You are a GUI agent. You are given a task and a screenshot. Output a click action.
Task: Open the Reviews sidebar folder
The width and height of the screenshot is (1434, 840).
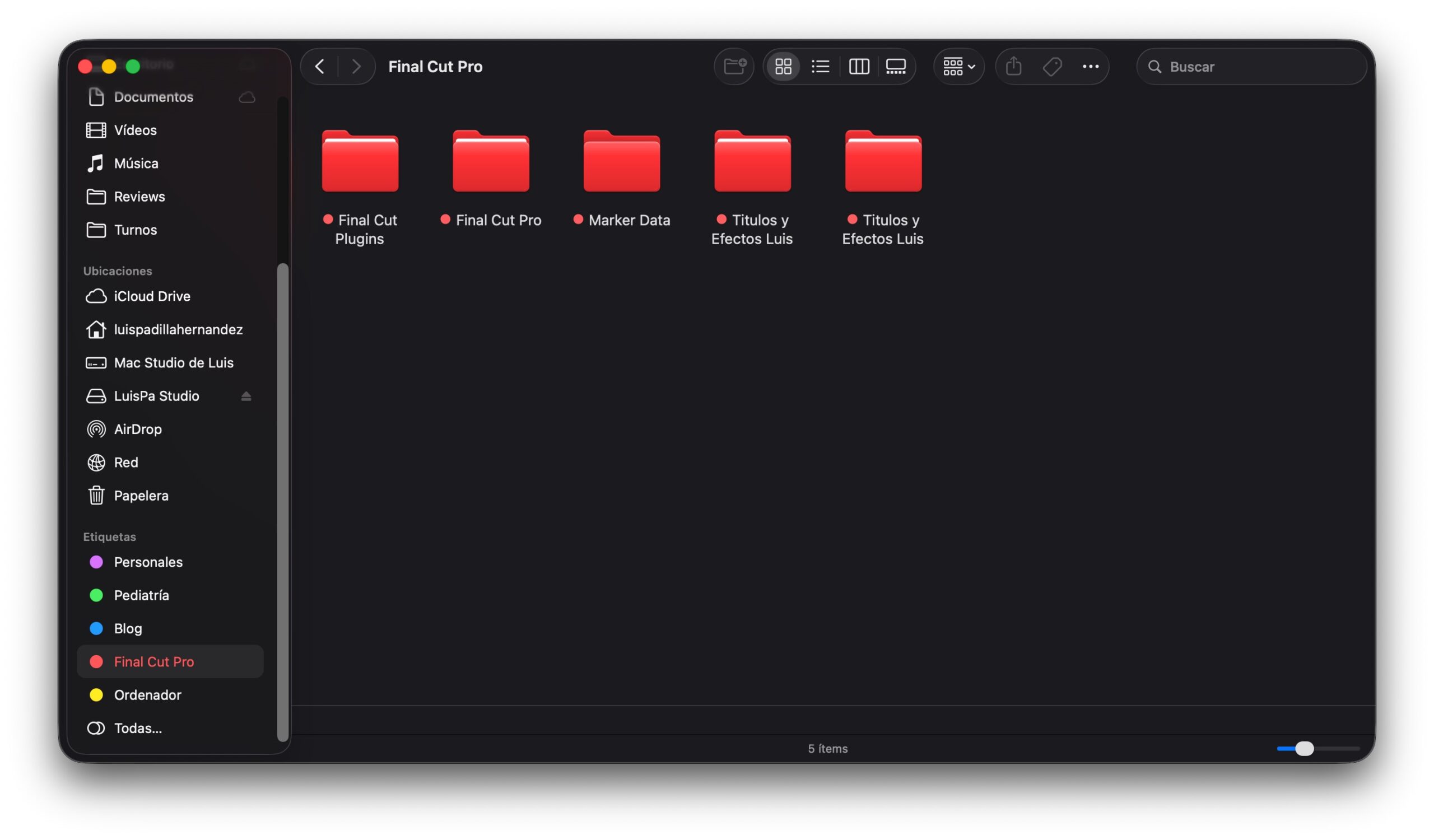pos(170,197)
